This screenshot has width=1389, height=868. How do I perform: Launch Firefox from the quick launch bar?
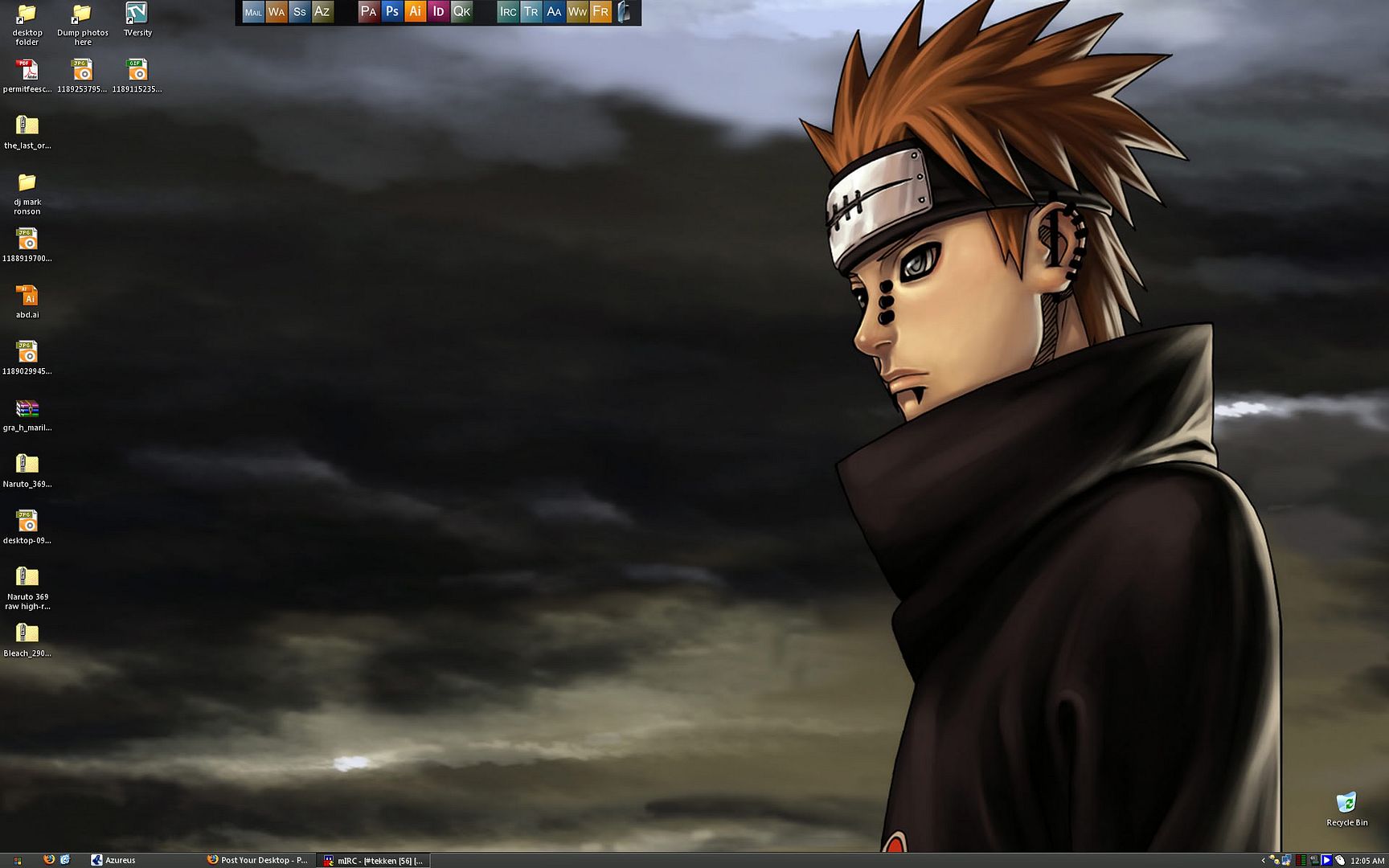click(49, 859)
